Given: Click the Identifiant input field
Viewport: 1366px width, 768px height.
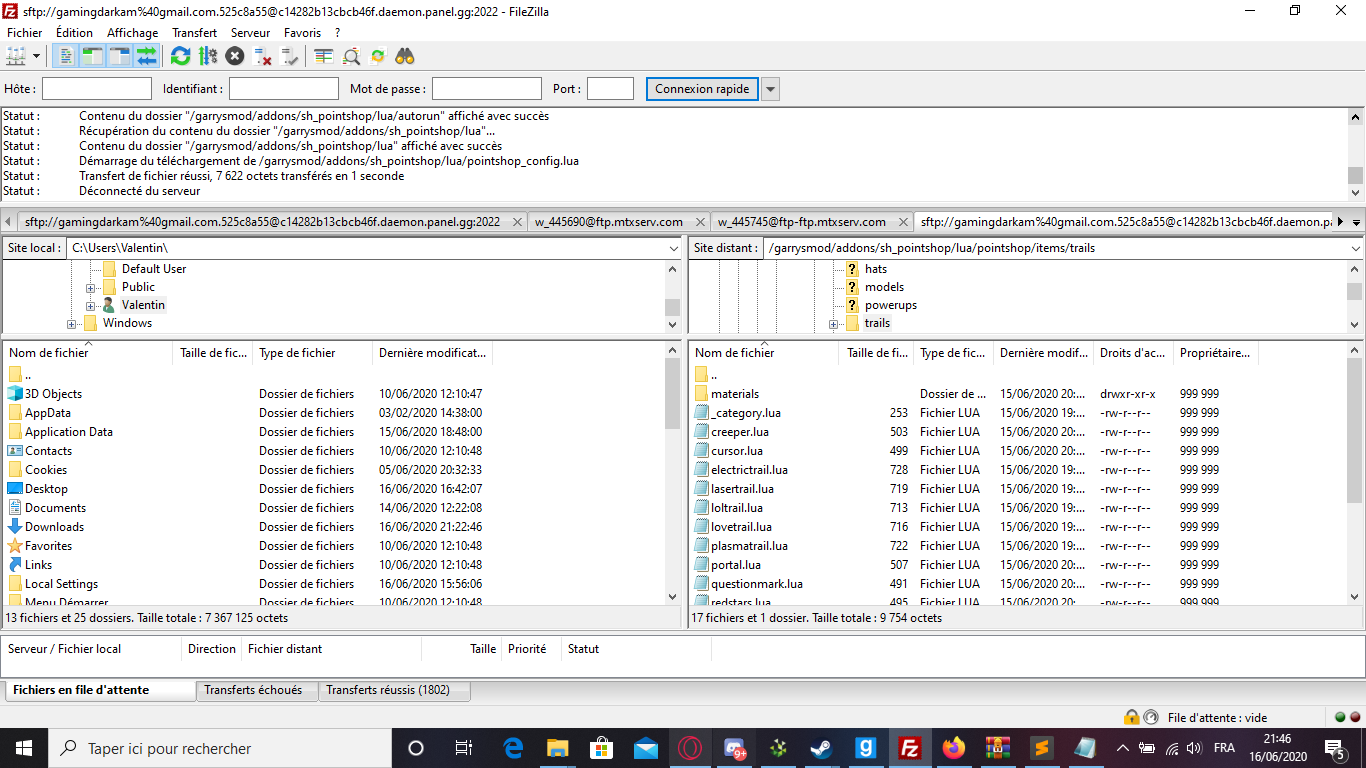Looking at the screenshot, I should pos(284,89).
